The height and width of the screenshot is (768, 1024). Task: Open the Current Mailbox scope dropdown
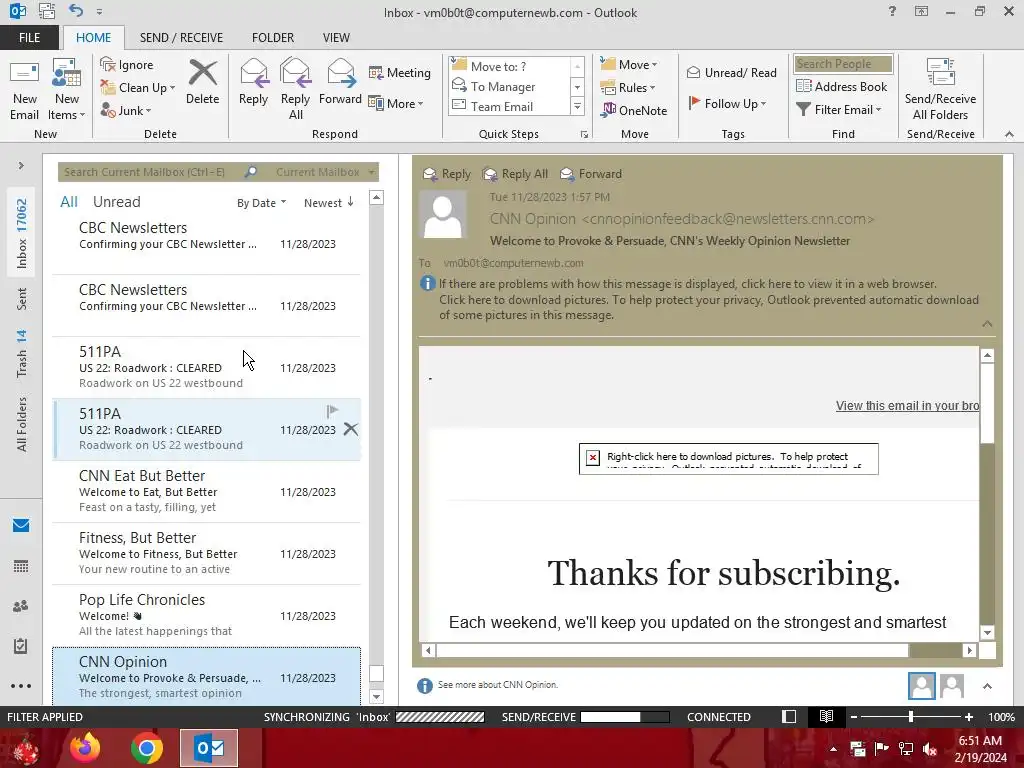325,172
